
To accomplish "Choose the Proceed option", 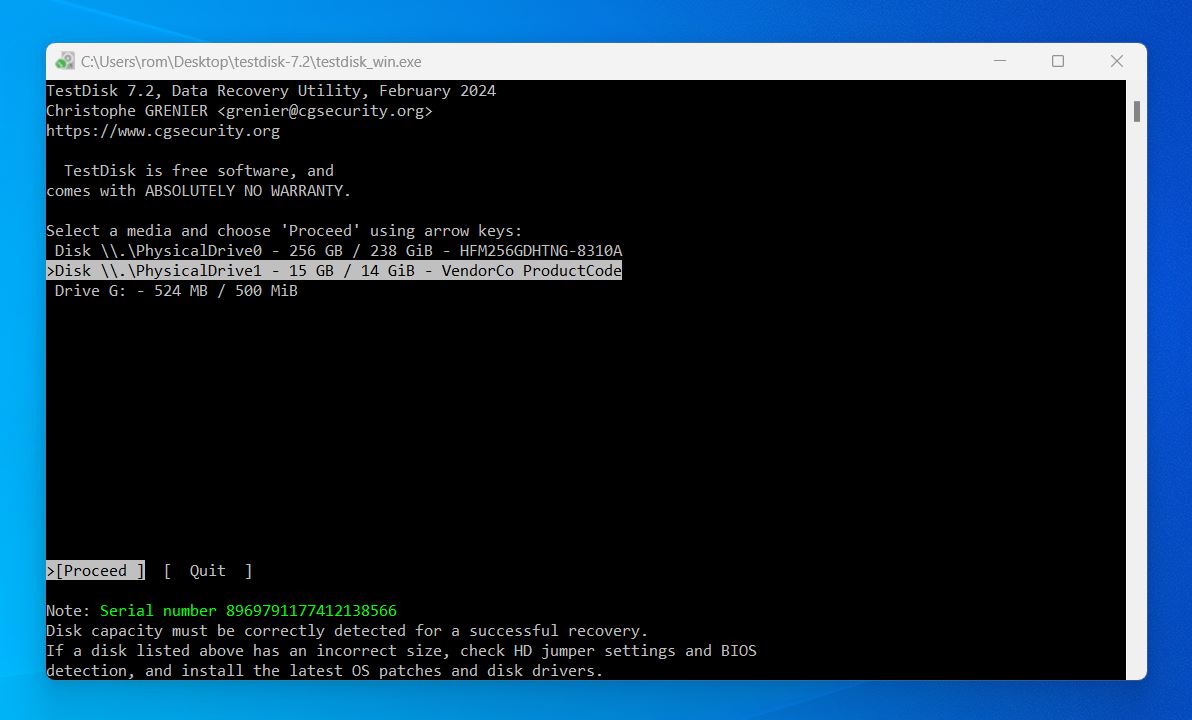I will pyautogui.click(x=96, y=571).
